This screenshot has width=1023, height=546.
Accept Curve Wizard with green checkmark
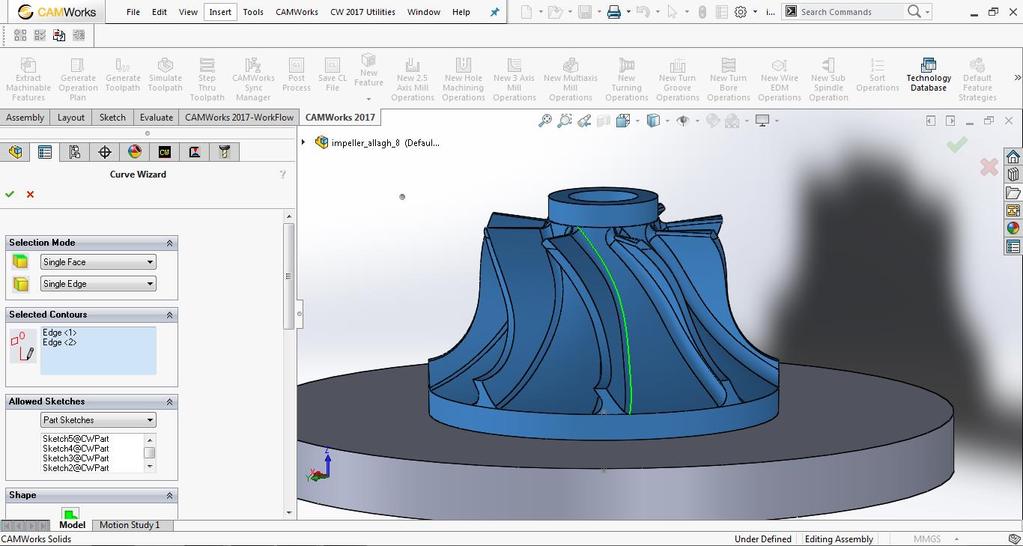point(9,194)
